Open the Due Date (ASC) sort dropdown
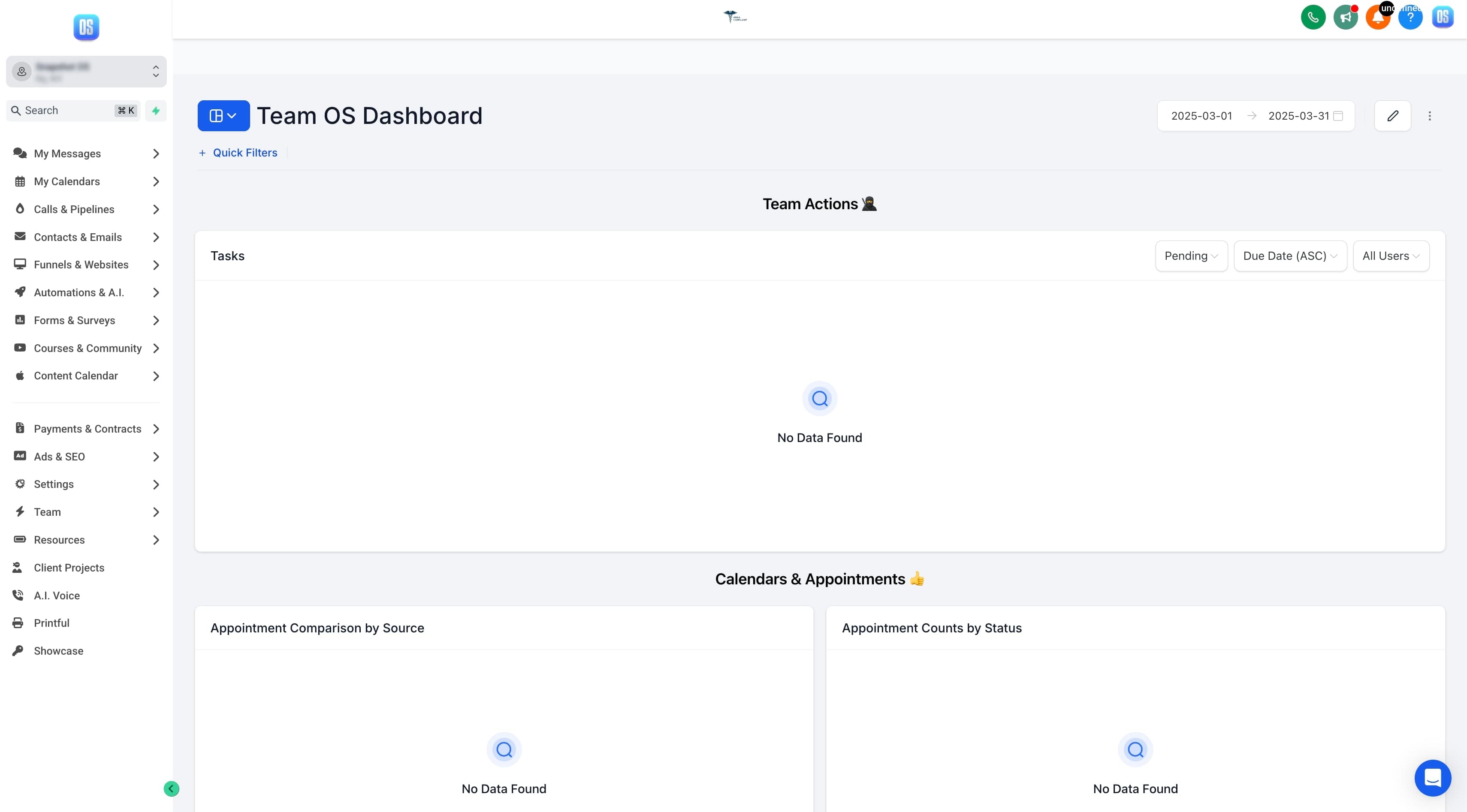This screenshot has height=812, width=1467. [1290, 256]
